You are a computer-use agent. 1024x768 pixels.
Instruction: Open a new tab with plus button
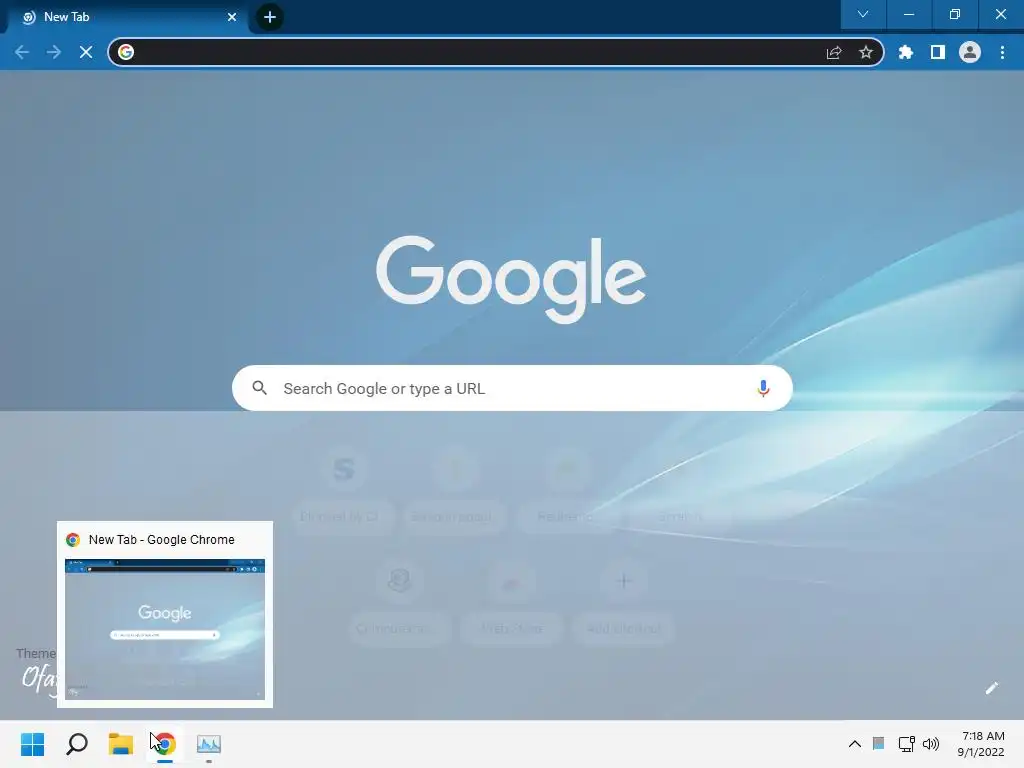[270, 17]
